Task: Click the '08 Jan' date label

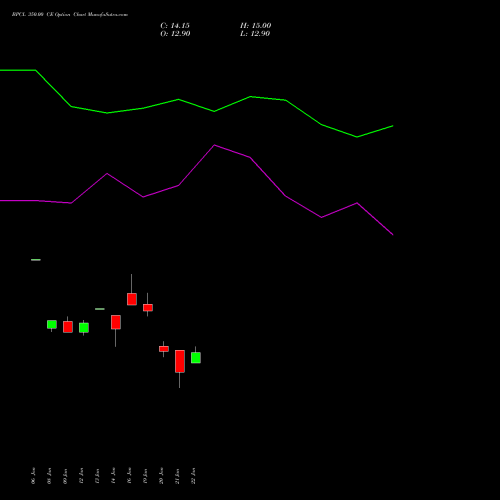Action: tap(49, 476)
